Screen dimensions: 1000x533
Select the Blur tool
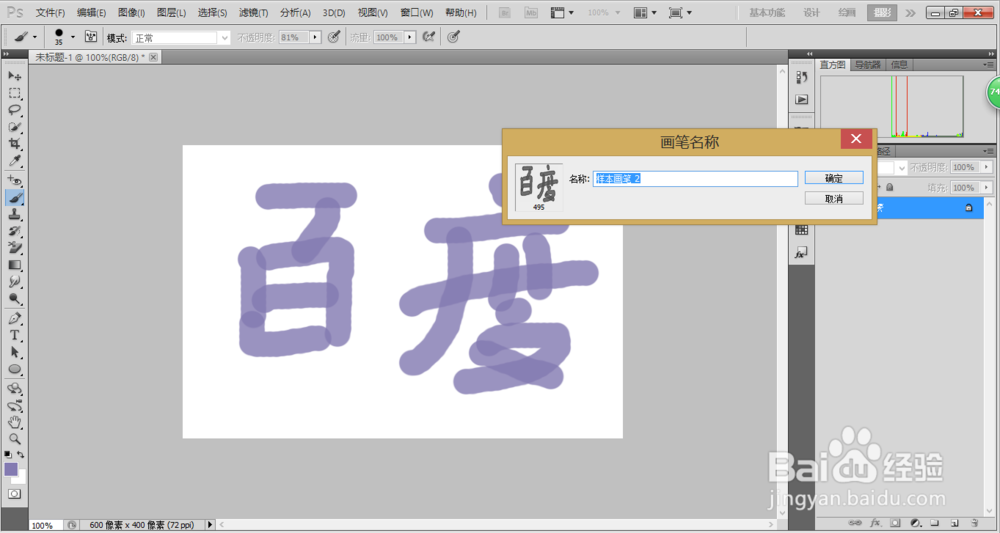(x=14, y=281)
